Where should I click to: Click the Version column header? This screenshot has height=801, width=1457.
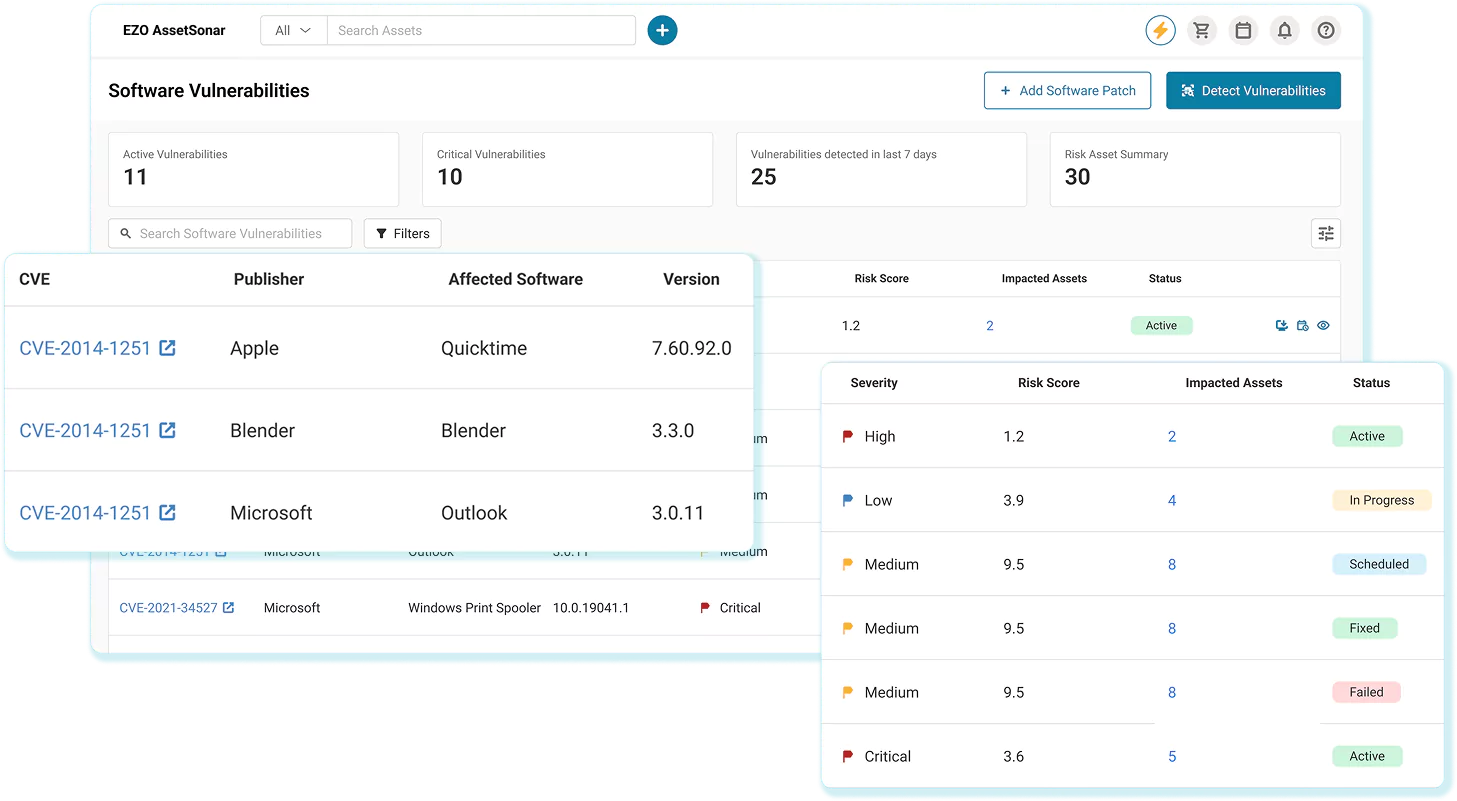click(x=691, y=280)
